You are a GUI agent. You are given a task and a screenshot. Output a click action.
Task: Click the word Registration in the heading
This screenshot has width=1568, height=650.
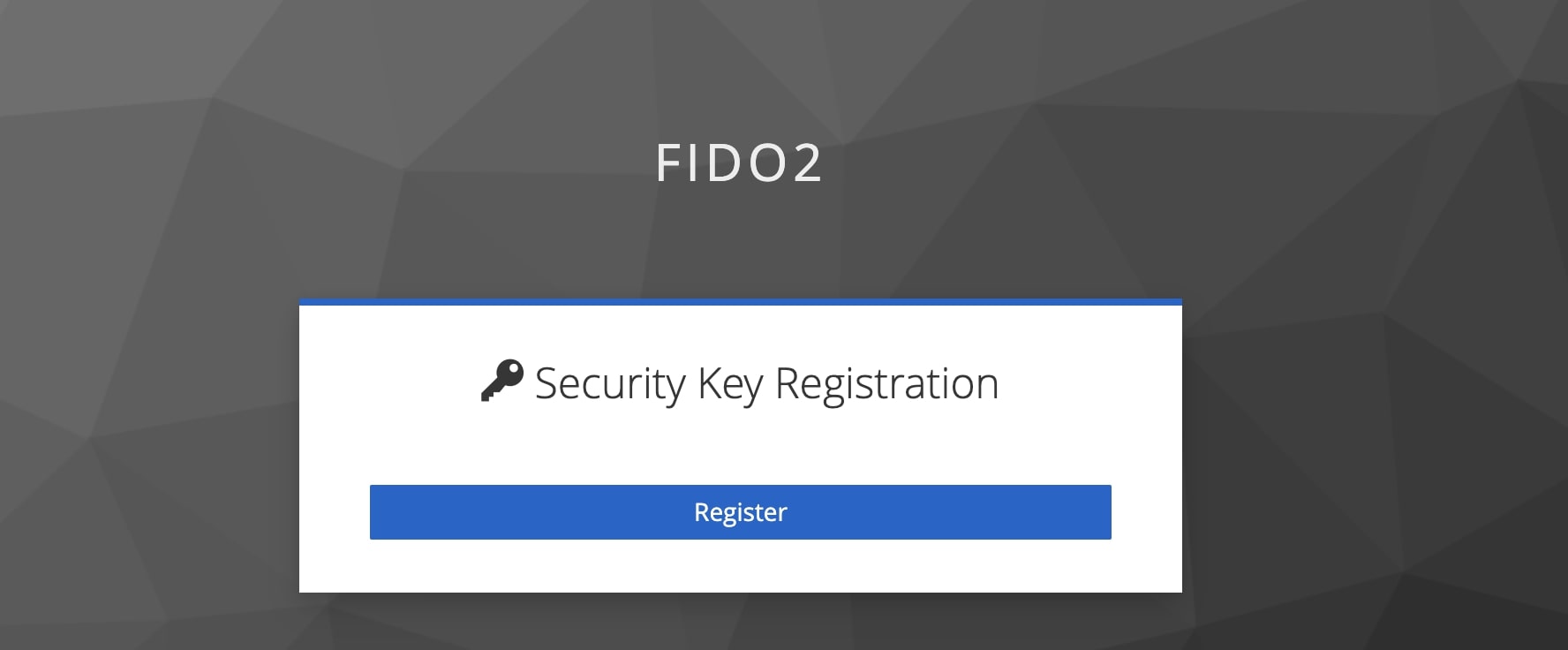886,384
